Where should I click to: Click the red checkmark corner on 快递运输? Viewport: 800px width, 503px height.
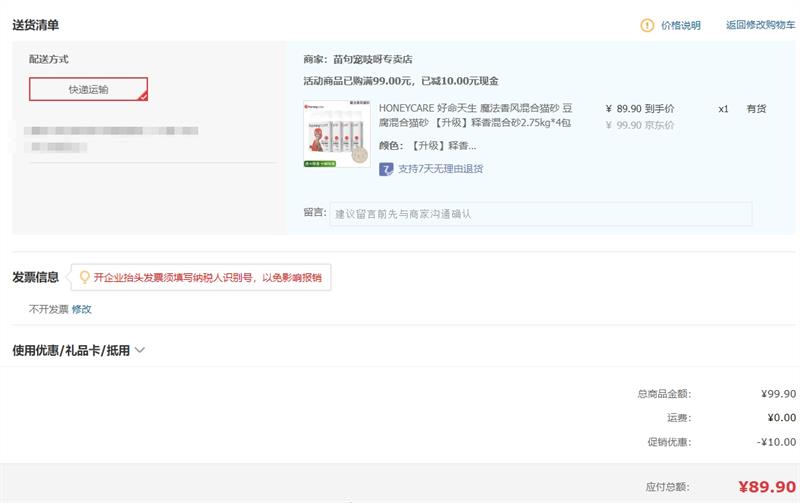point(142,96)
